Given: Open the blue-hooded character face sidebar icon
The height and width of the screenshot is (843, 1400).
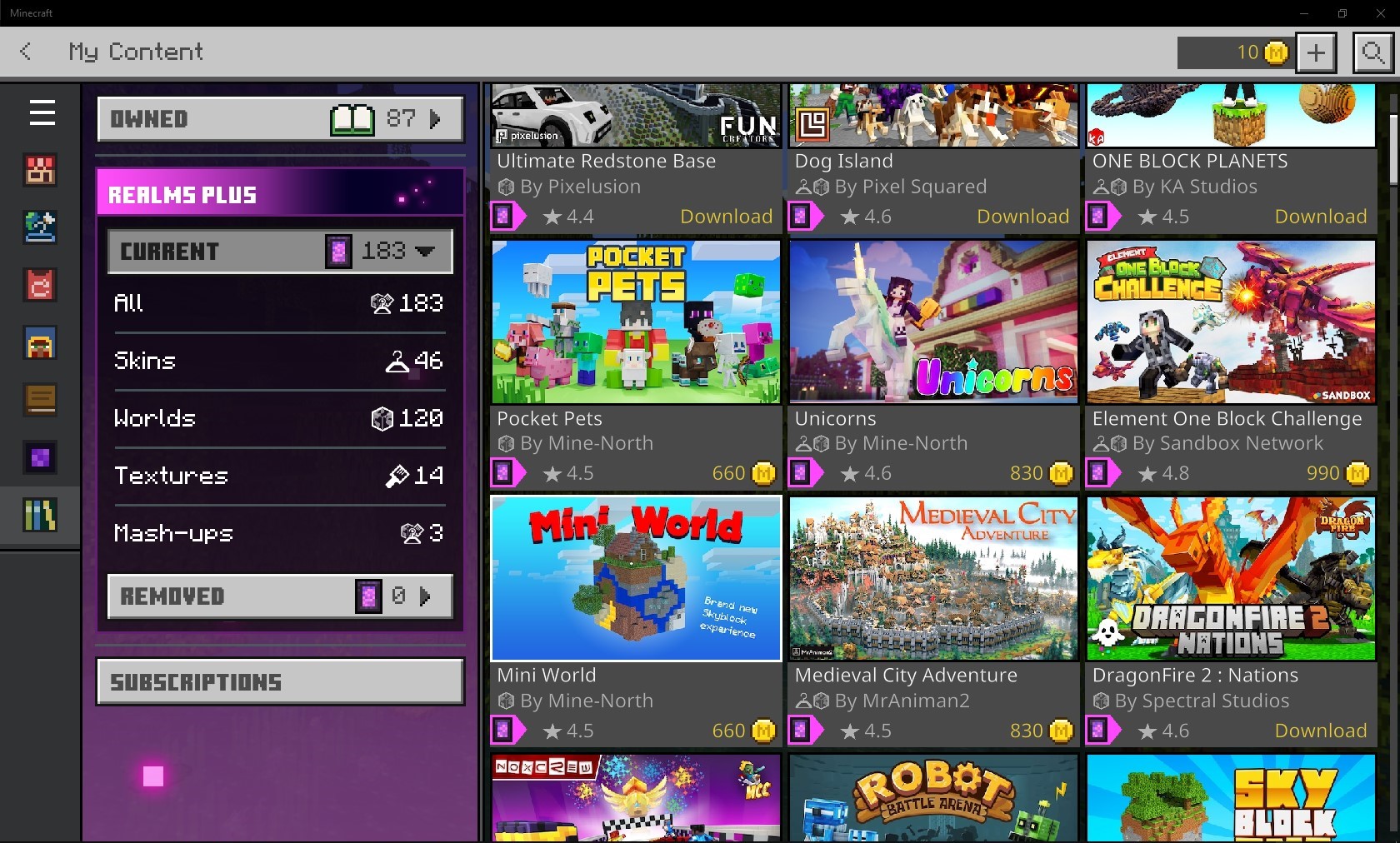Looking at the screenshot, I should (x=41, y=342).
